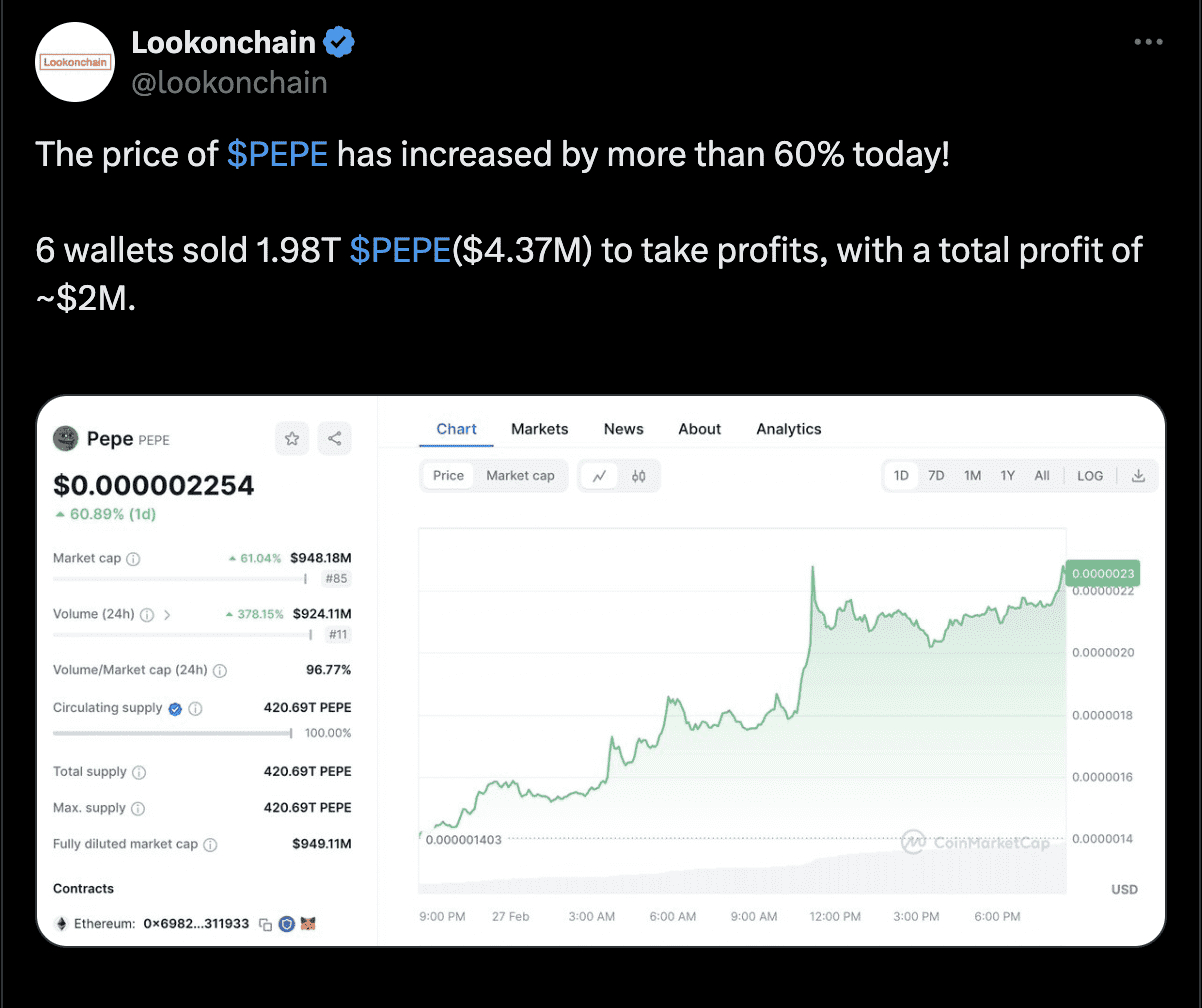Open the tweet options ellipsis menu

coord(1147,41)
